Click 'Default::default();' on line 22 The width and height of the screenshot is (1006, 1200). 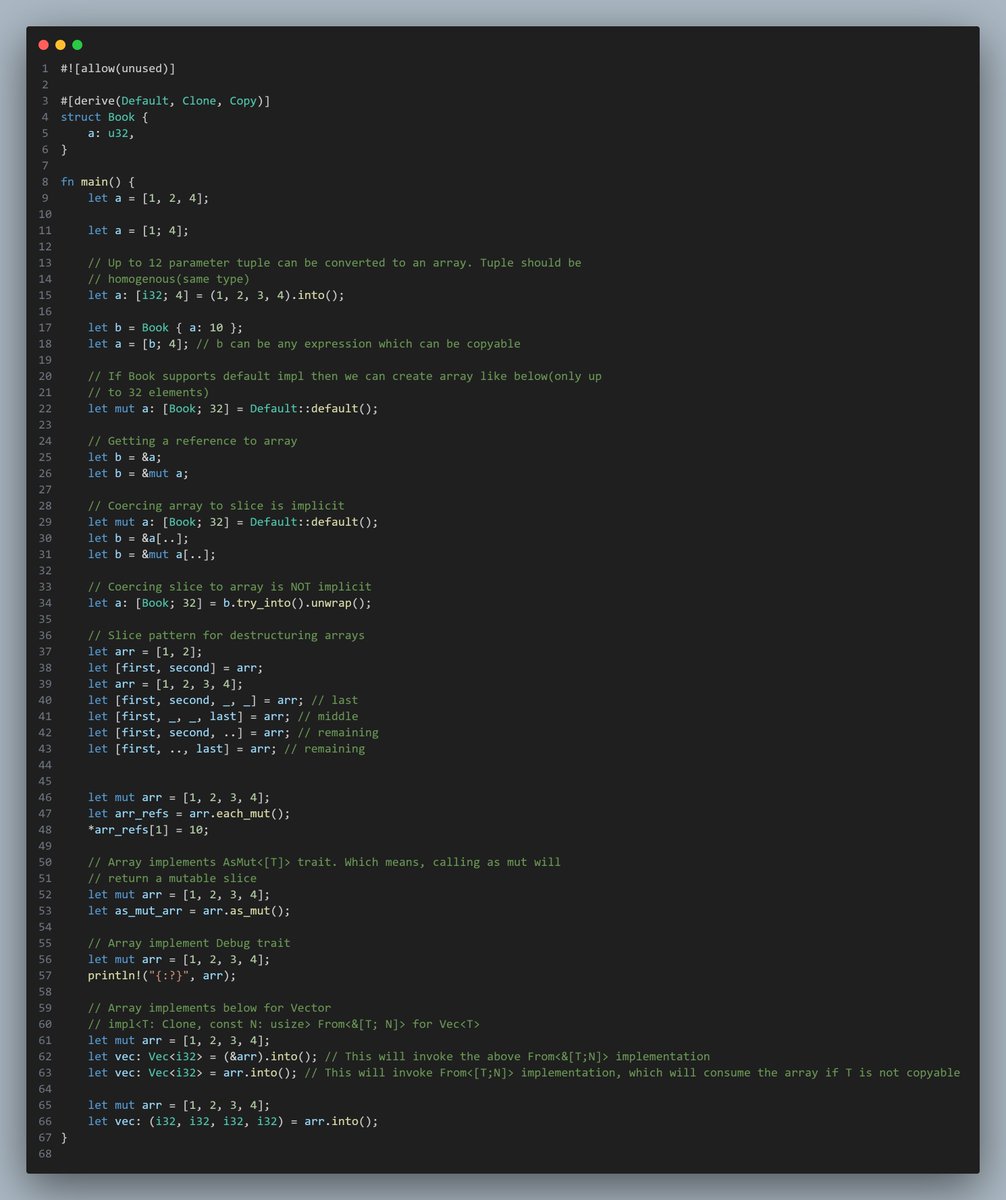[315, 408]
